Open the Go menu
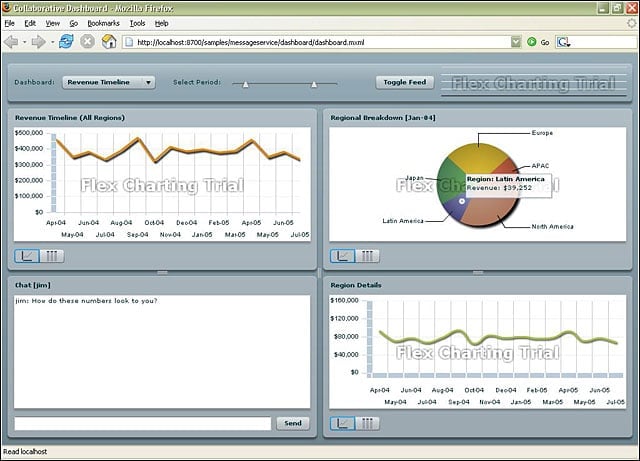Image resolution: width=640 pixels, height=461 pixels. pos(73,23)
